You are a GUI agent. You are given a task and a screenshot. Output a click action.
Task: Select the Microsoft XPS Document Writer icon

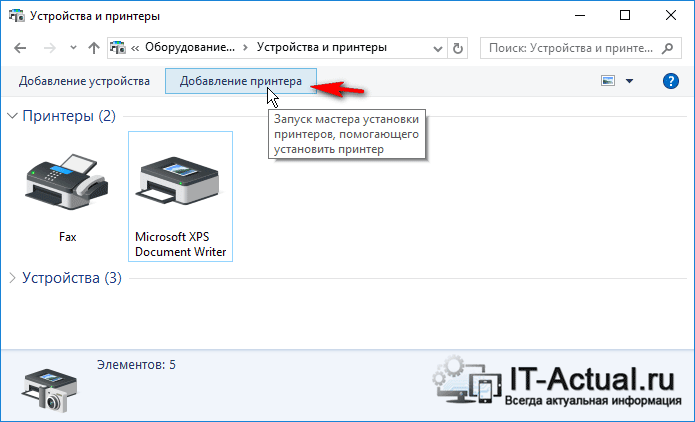click(180, 181)
